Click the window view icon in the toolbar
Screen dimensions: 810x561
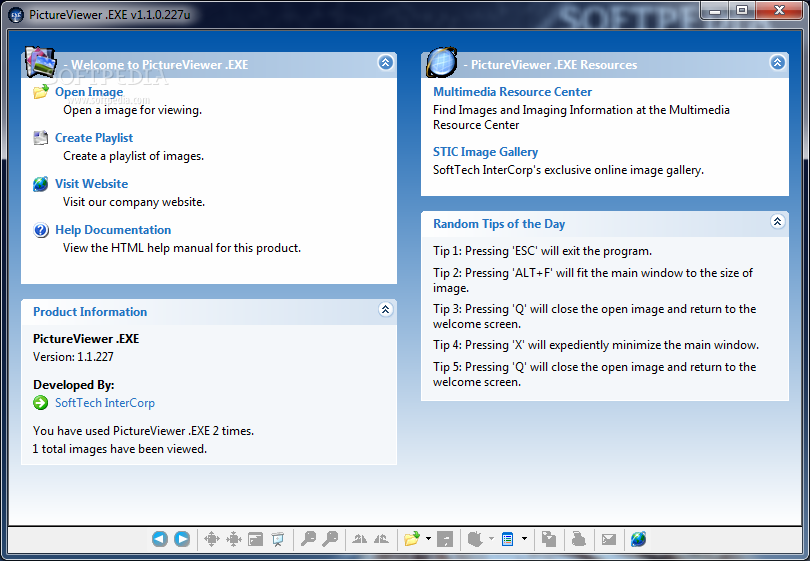(x=256, y=539)
